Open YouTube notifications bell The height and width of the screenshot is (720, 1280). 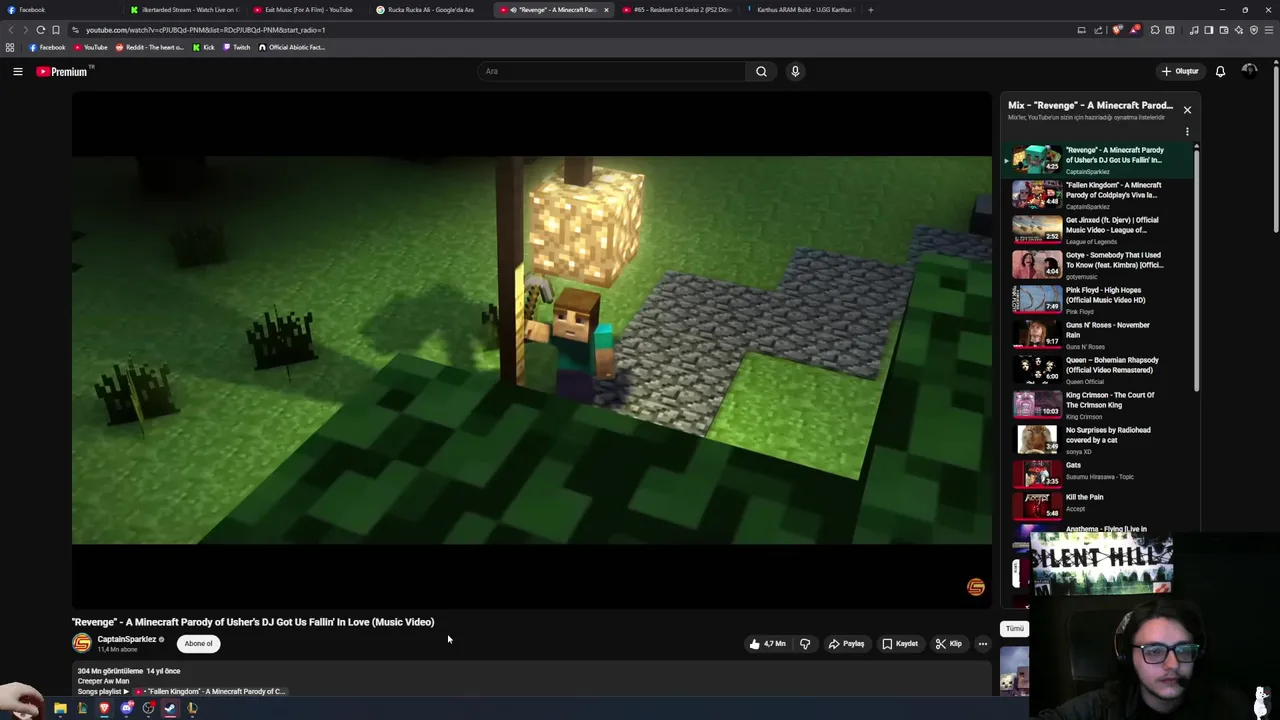1220,71
